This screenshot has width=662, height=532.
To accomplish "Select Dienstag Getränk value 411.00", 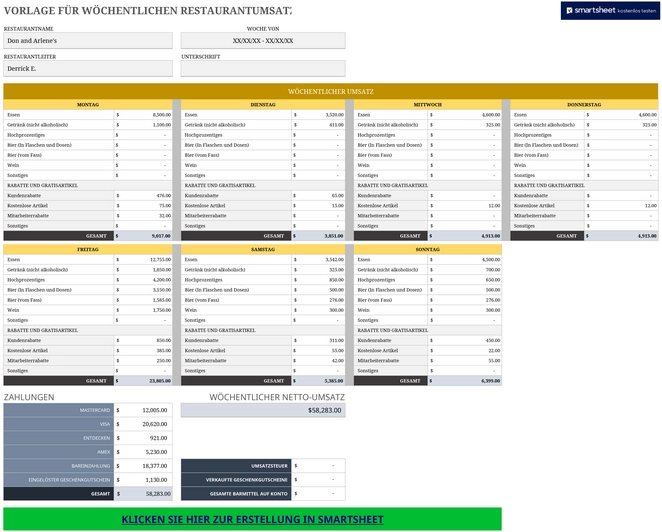I will pyautogui.click(x=318, y=125).
